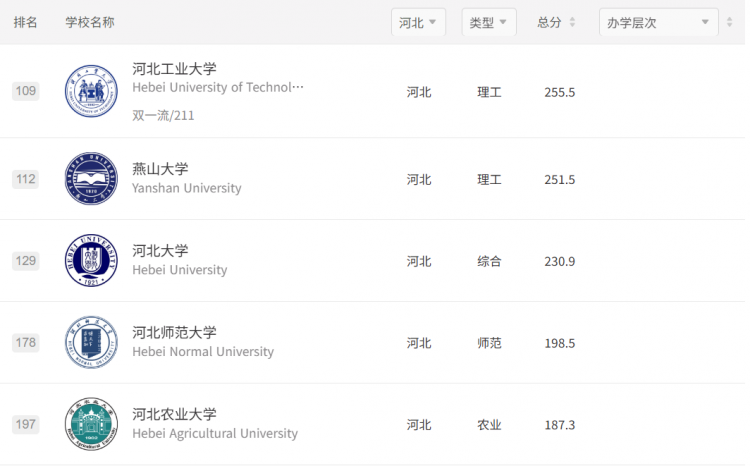Click the 双一流/211 tag
This screenshot has width=750, height=466.
click(163, 115)
